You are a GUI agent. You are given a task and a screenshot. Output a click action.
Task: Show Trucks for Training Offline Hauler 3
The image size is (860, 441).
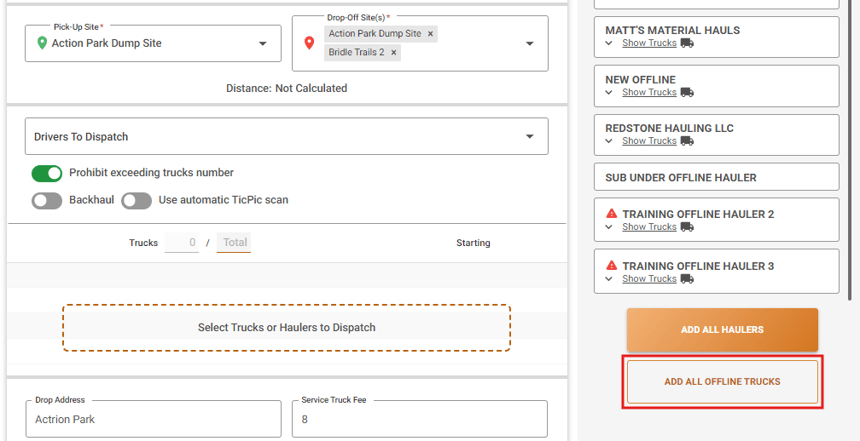point(649,279)
